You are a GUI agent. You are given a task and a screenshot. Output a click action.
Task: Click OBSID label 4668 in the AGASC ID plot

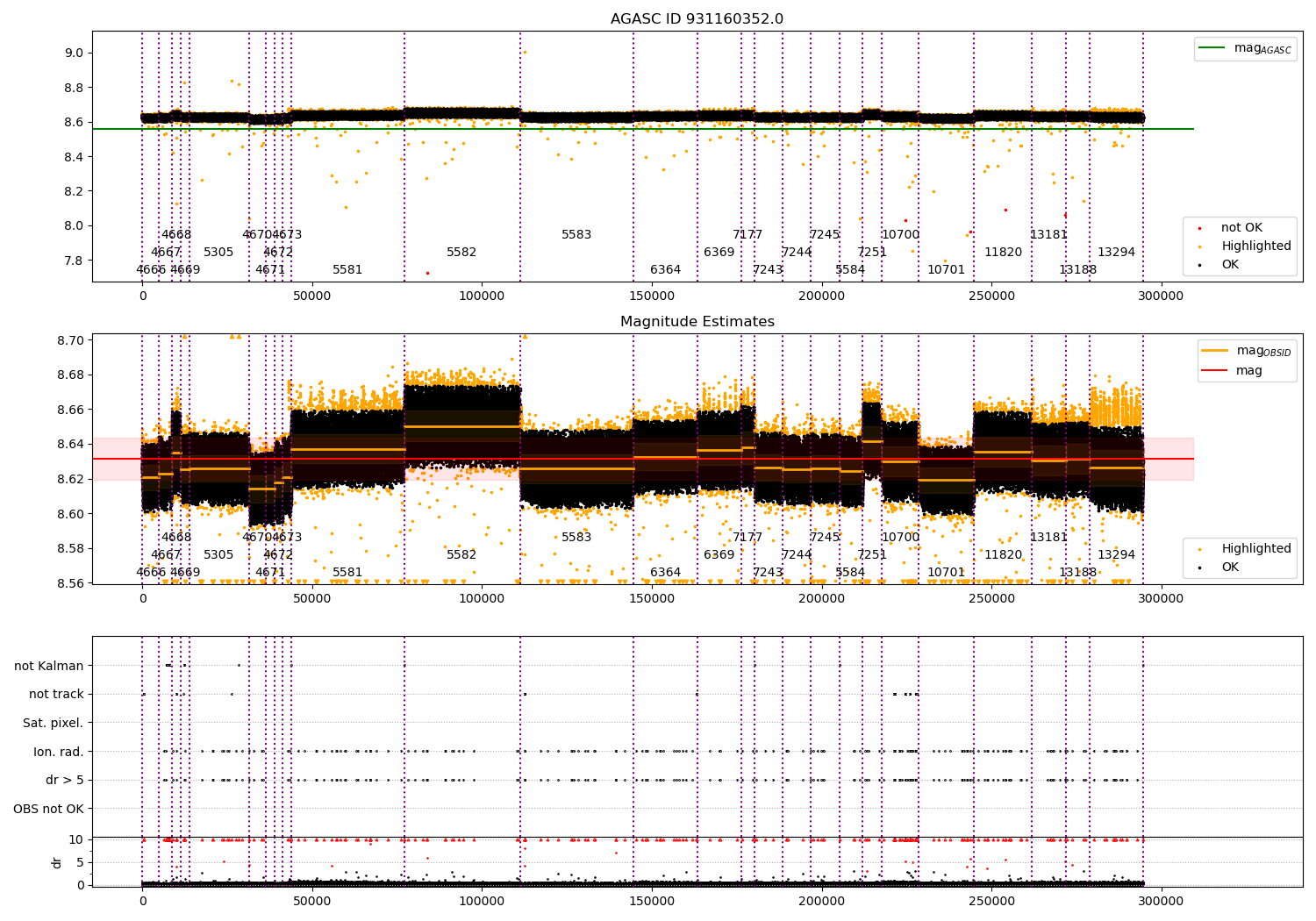pos(176,235)
